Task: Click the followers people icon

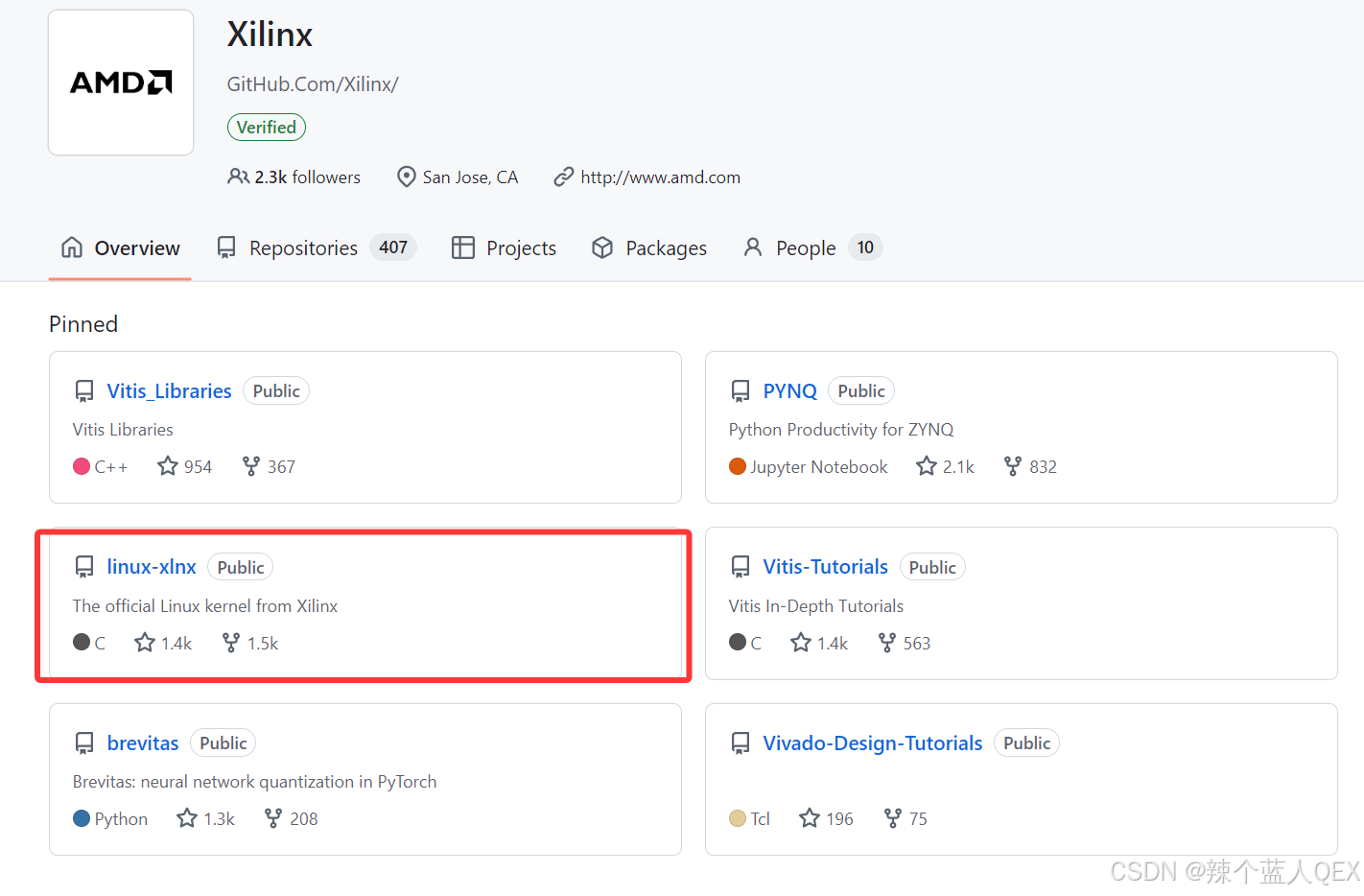Action: [x=238, y=177]
